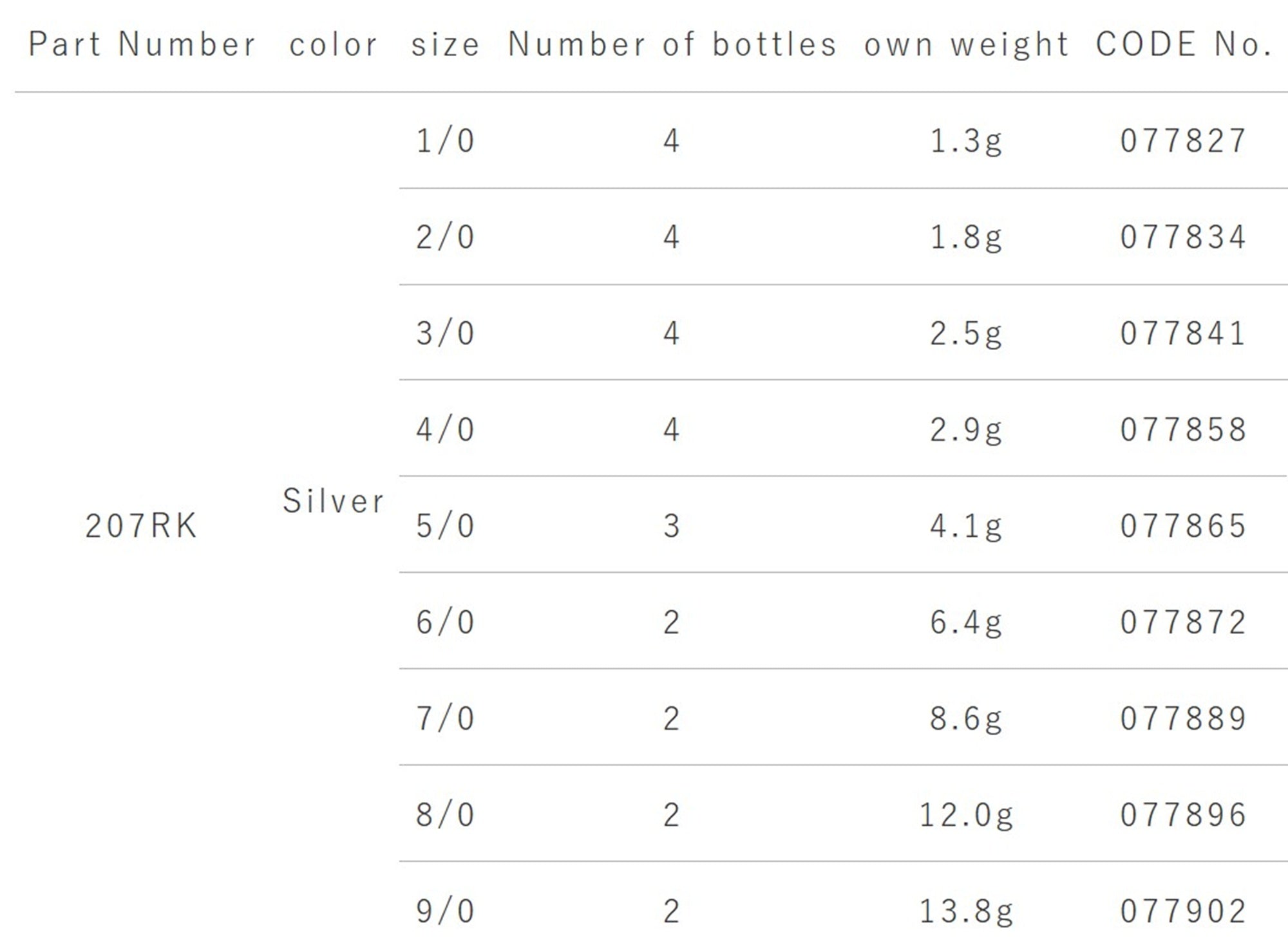Click the own weight column header
This screenshot has width=1288, height=952.
click(967, 44)
